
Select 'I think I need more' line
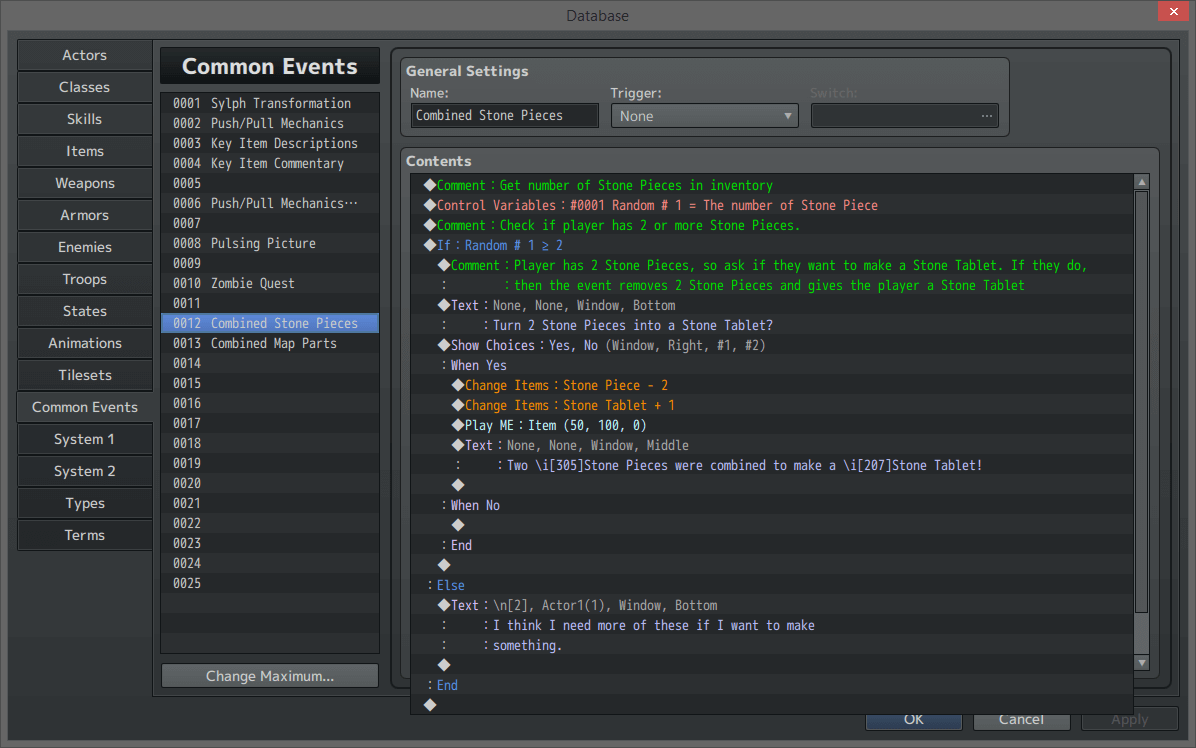point(772,625)
